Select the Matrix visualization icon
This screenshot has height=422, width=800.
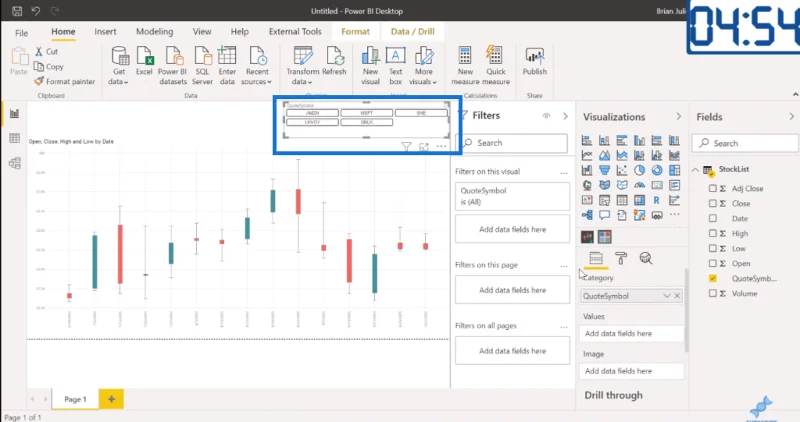pyautogui.click(x=639, y=200)
